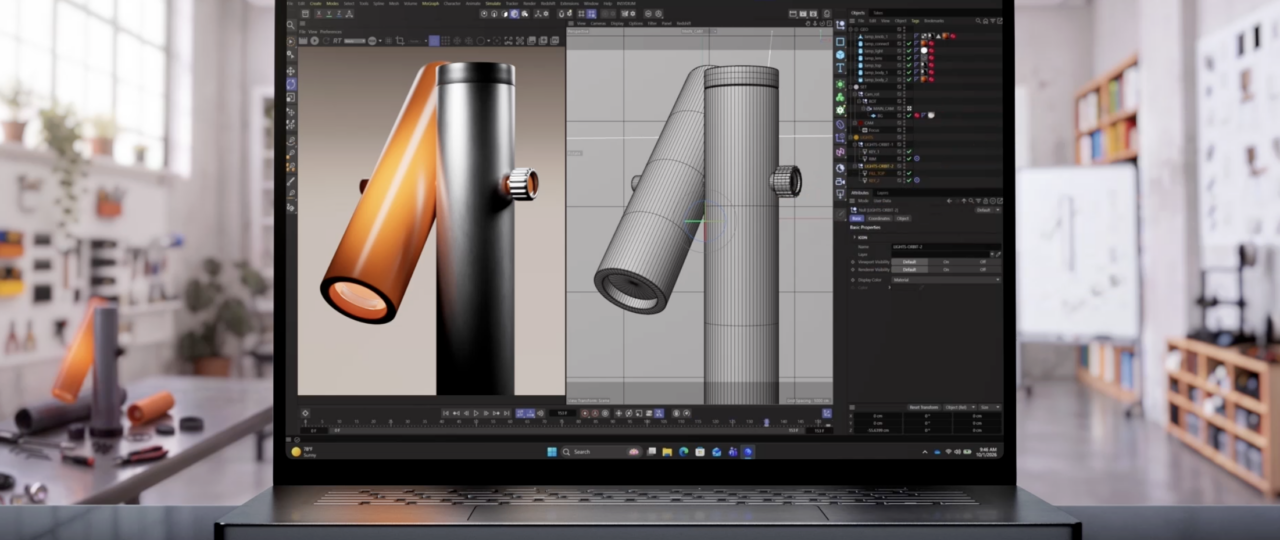The image size is (1280, 540).
Task: Click the progress slider in RenderView toolbar
Action: click(355, 40)
